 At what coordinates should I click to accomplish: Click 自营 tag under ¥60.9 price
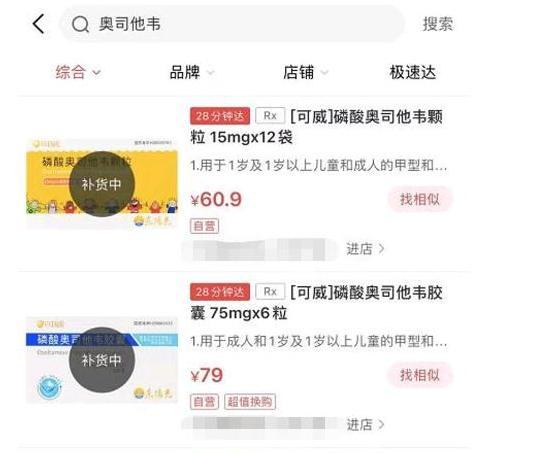pos(204,226)
